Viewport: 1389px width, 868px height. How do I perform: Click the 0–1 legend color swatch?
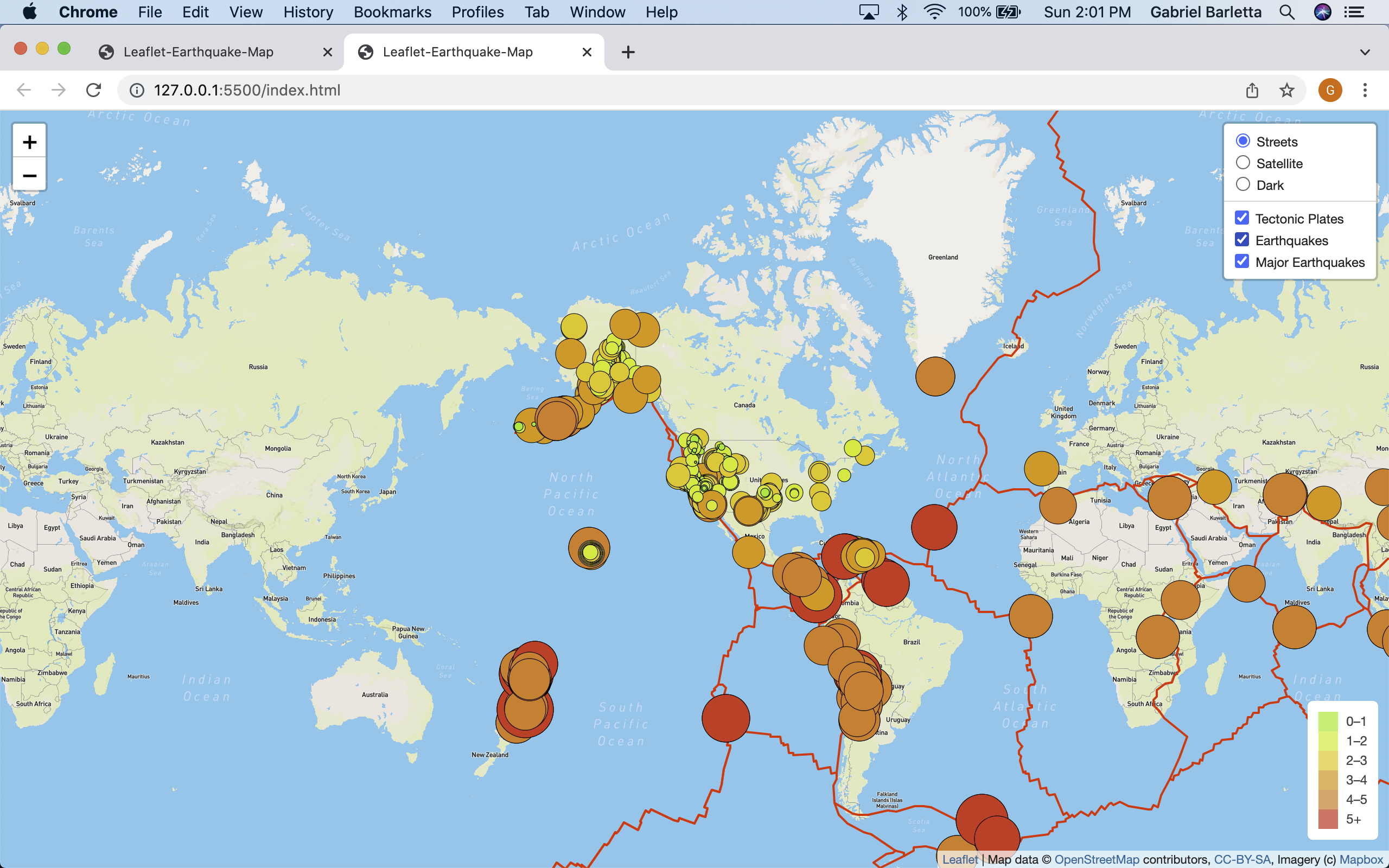[1328, 722]
